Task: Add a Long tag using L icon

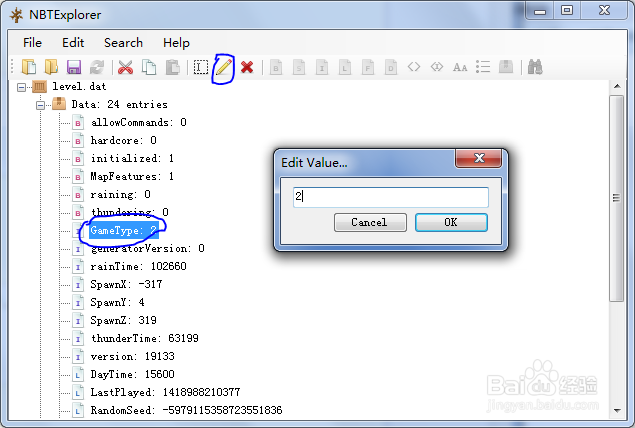Action: (x=345, y=67)
